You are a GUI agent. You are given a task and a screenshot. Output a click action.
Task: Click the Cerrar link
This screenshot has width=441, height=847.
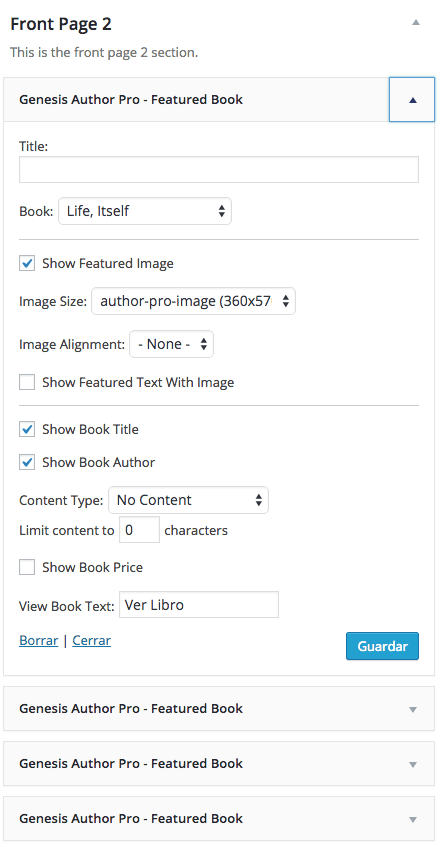click(91, 641)
